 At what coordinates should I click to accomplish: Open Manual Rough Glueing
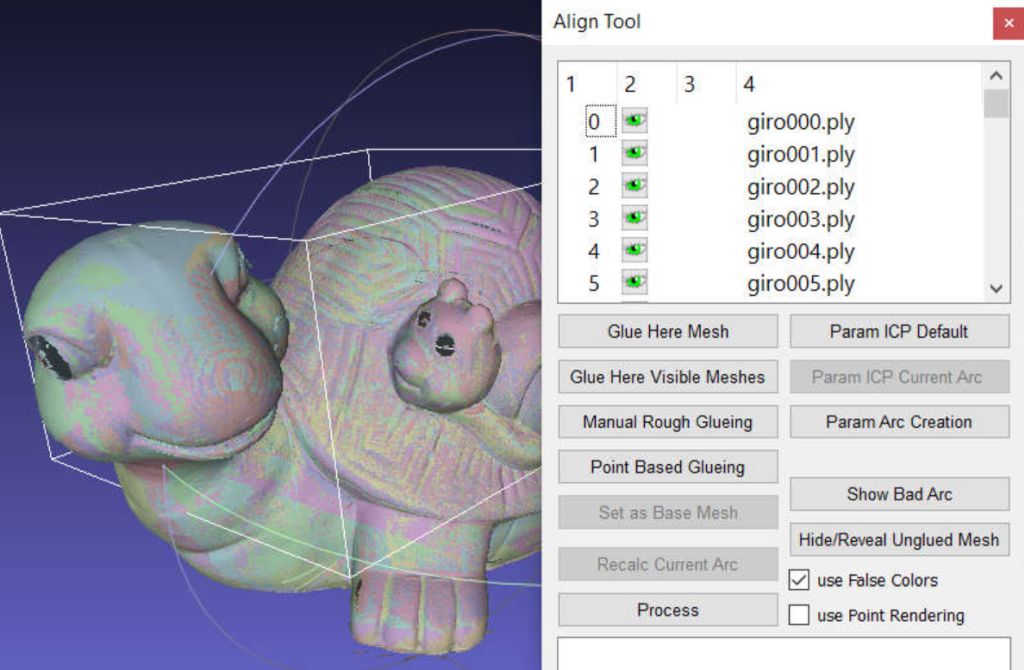pyautogui.click(x=667, y=422)
